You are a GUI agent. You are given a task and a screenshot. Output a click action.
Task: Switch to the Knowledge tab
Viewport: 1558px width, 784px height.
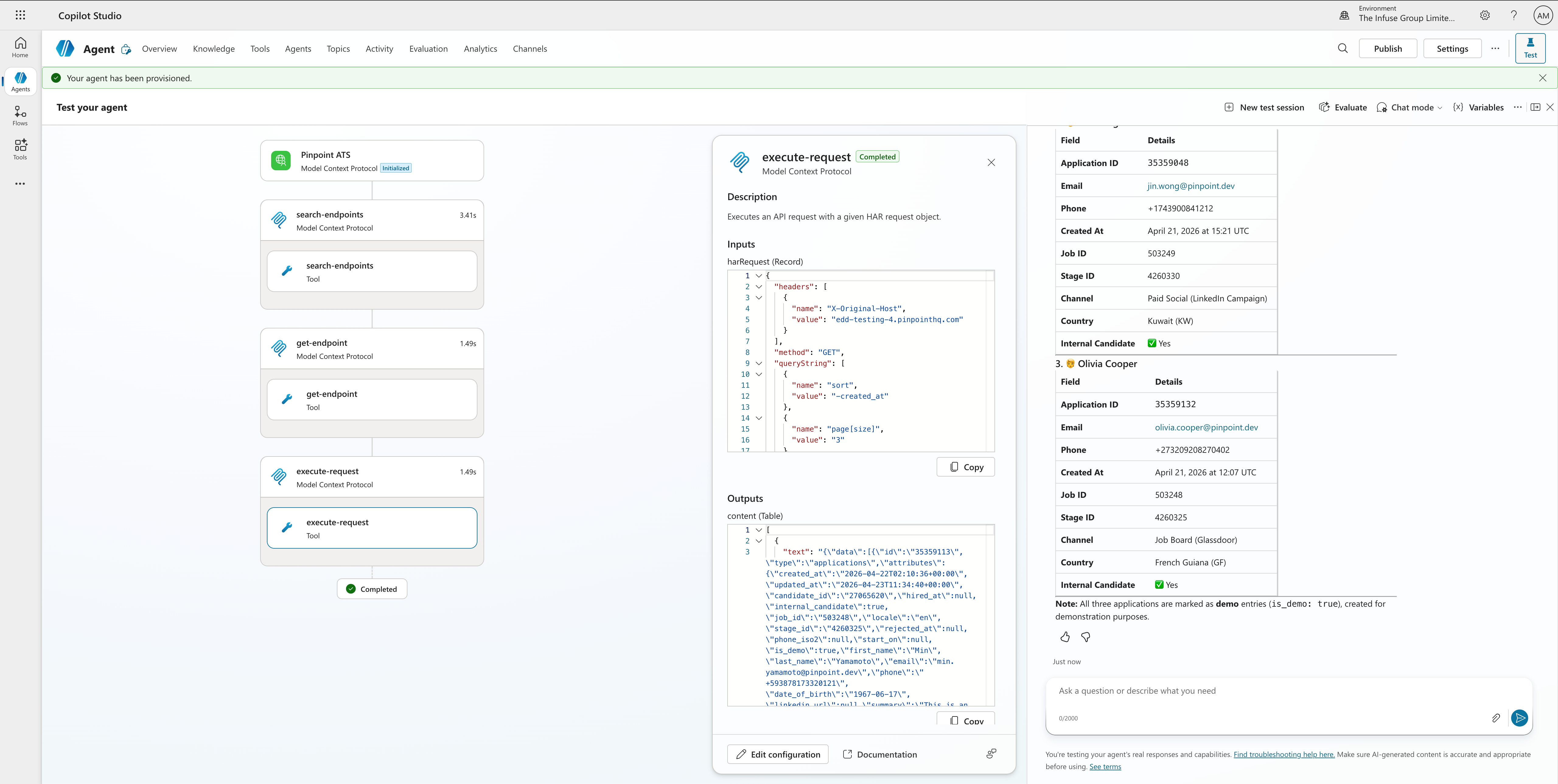click(214, 49)
